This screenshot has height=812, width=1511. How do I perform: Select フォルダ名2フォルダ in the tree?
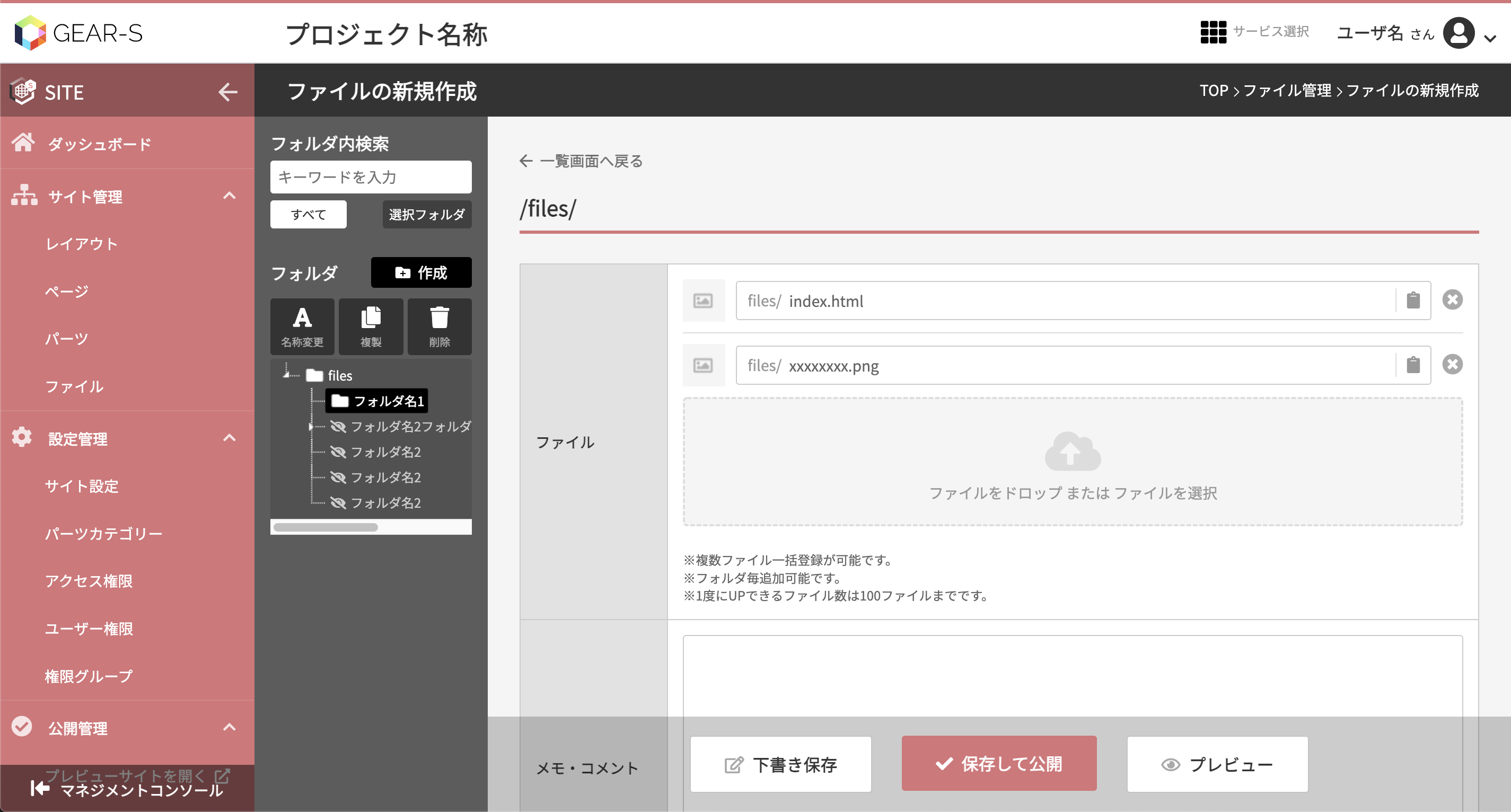pos(401,427)
